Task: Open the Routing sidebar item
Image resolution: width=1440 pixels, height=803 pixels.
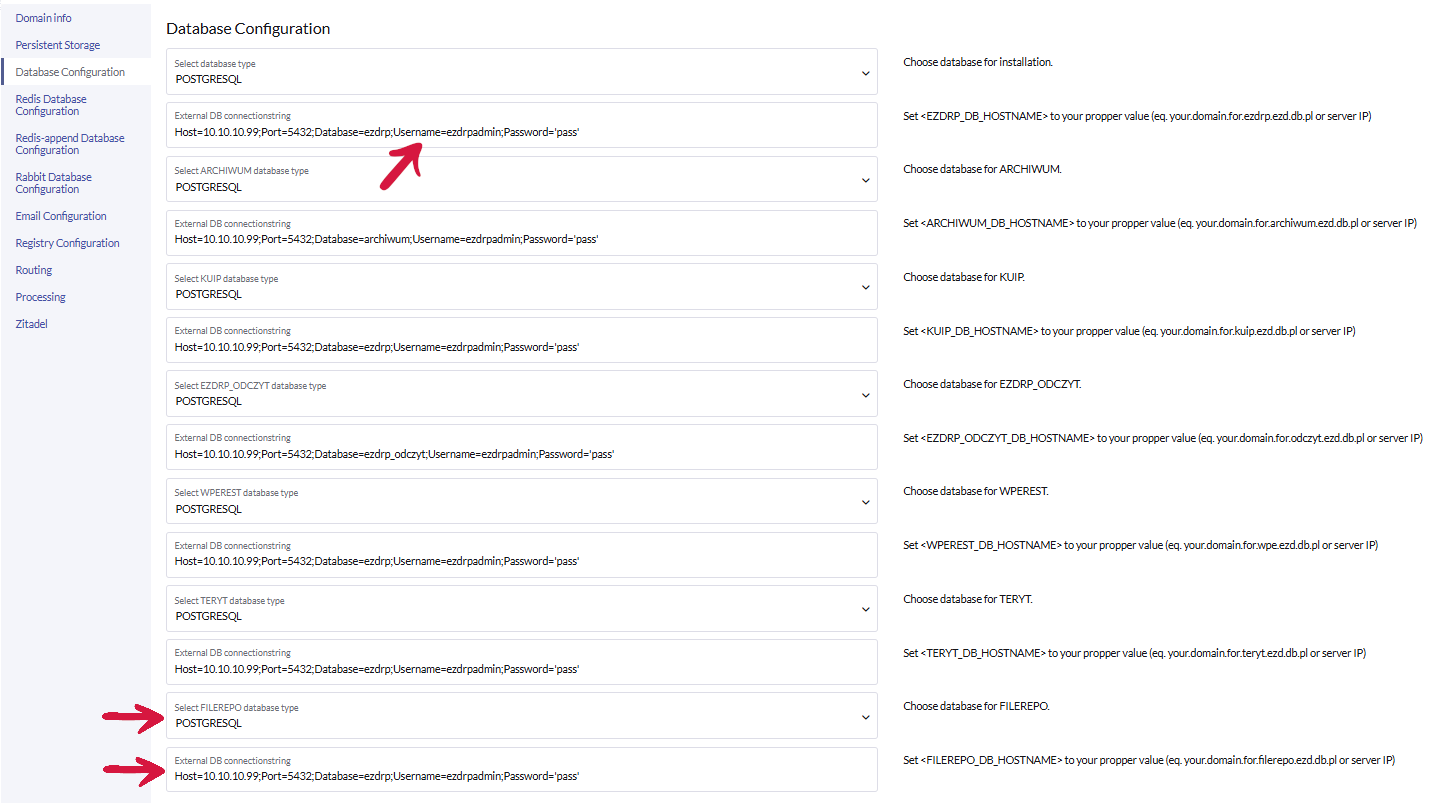Action: point(33,270)
